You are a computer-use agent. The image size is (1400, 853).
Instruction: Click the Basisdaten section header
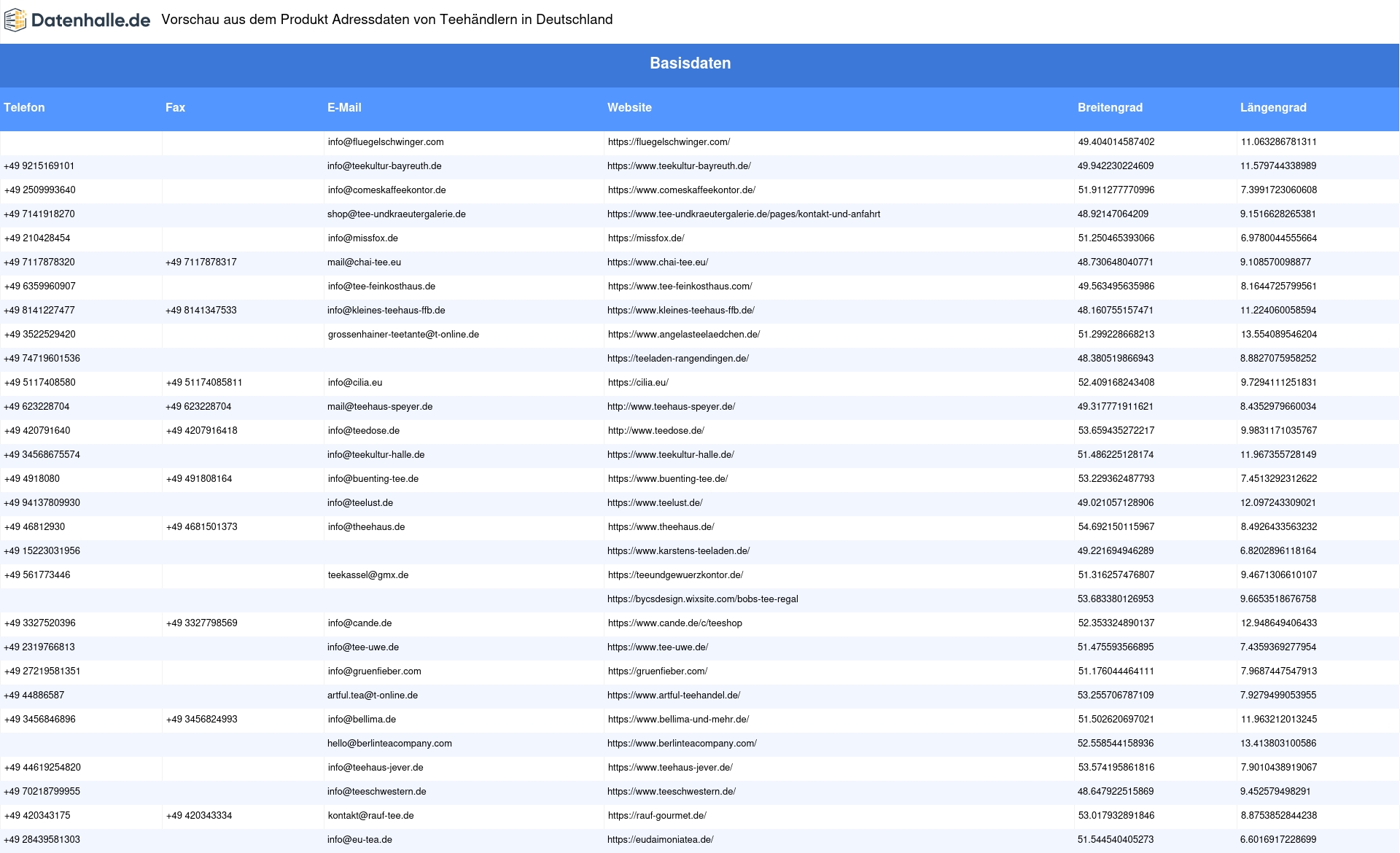[690, 63]
